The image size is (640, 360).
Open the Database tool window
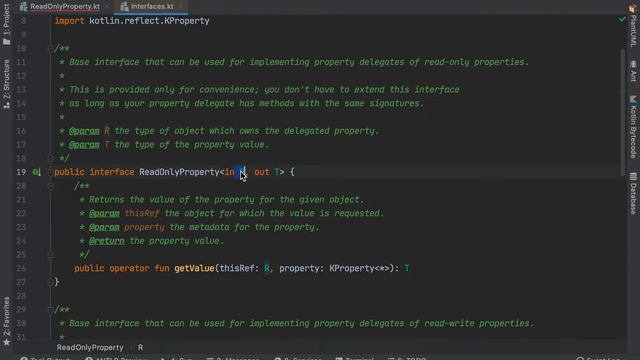pos(633,193)
